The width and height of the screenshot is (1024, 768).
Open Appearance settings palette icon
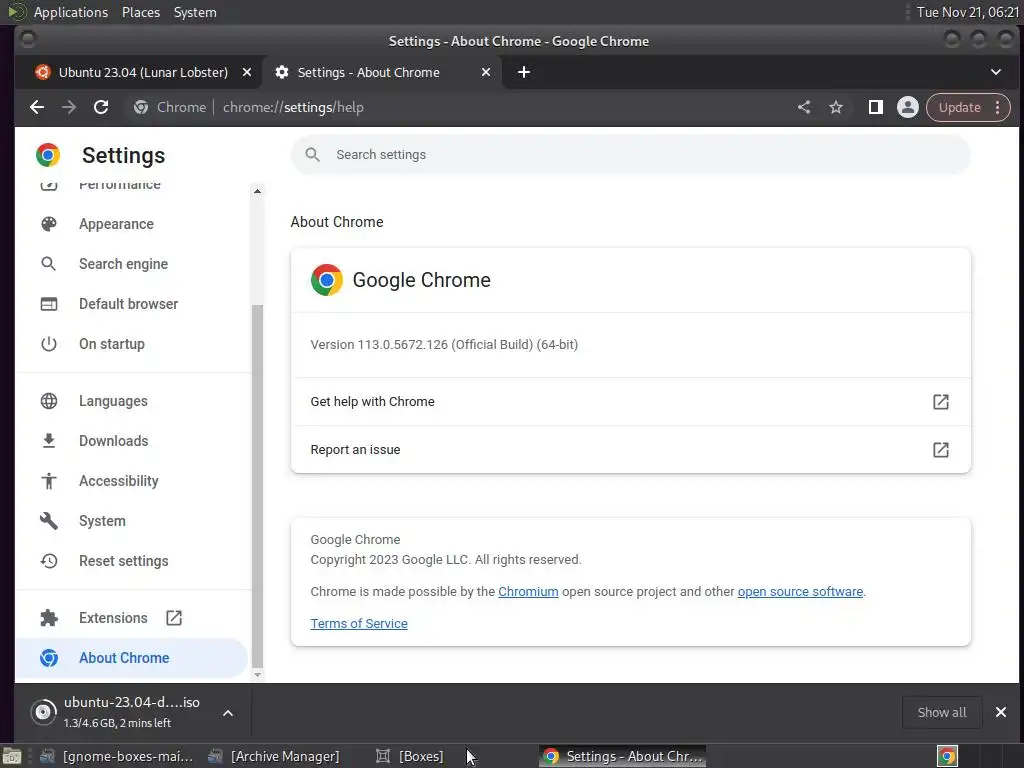click(49, 224)
